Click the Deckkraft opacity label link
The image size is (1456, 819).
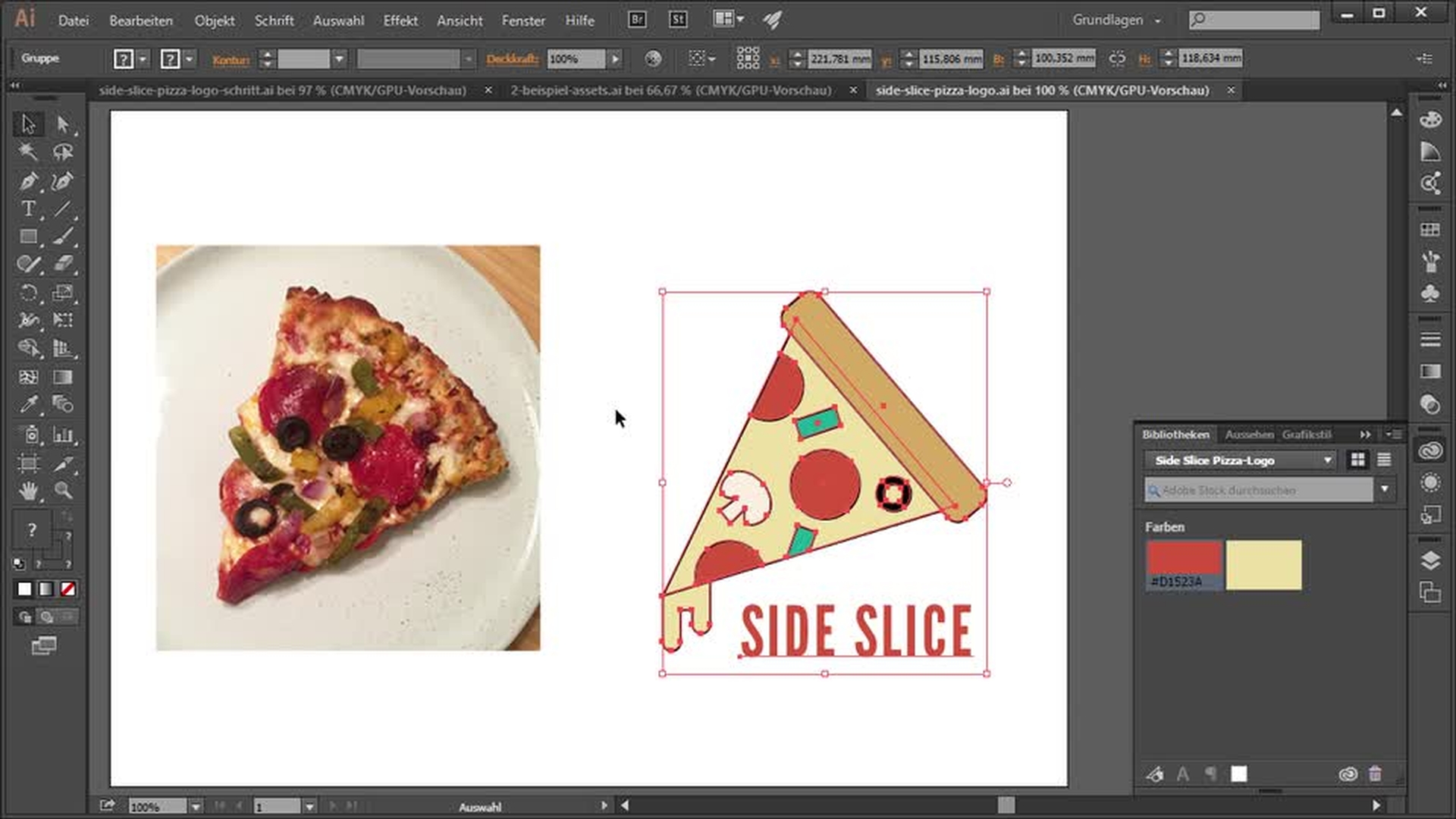(x=512, y=58)
